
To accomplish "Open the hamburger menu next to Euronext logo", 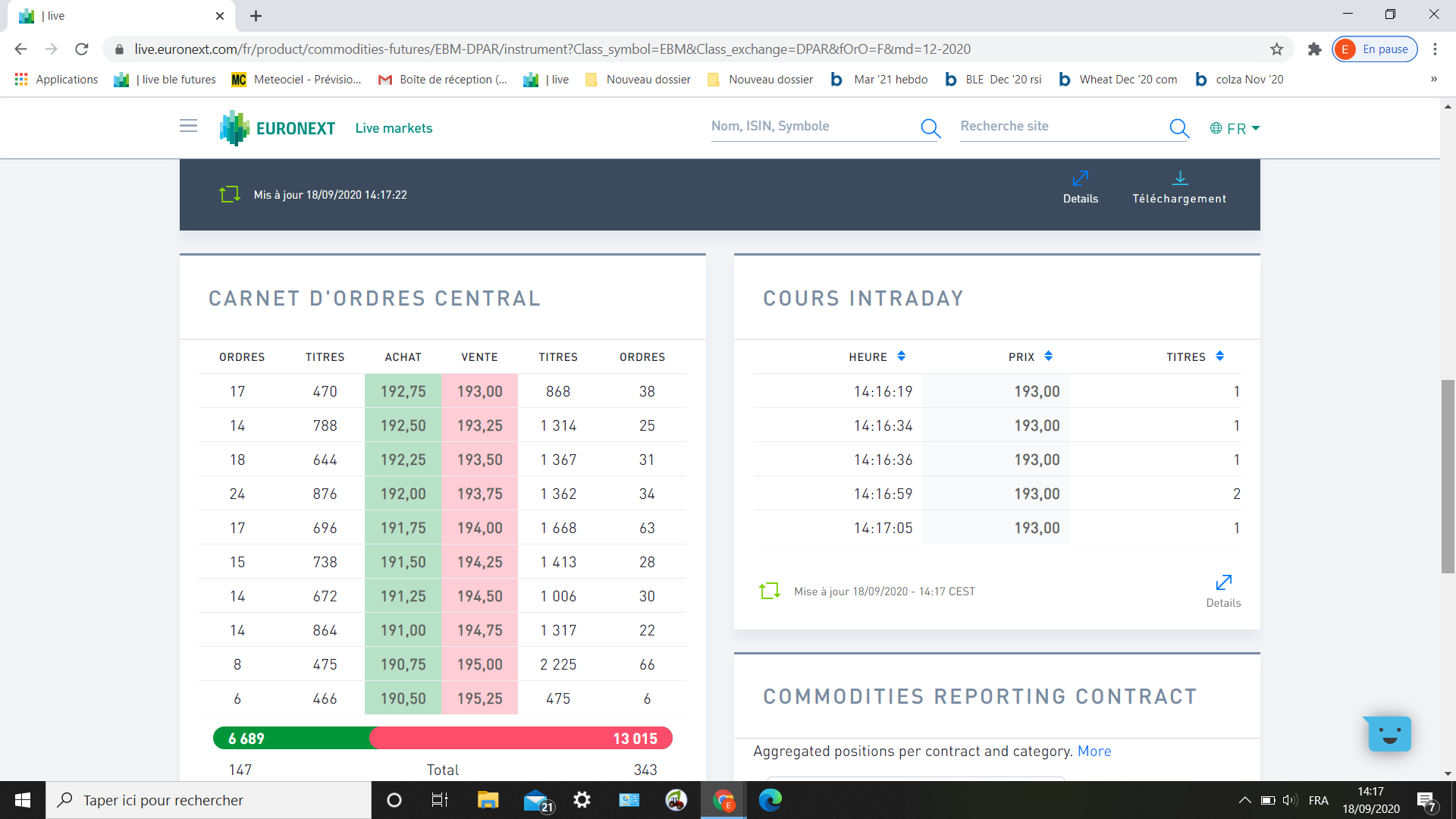I will tap(188, 126).
